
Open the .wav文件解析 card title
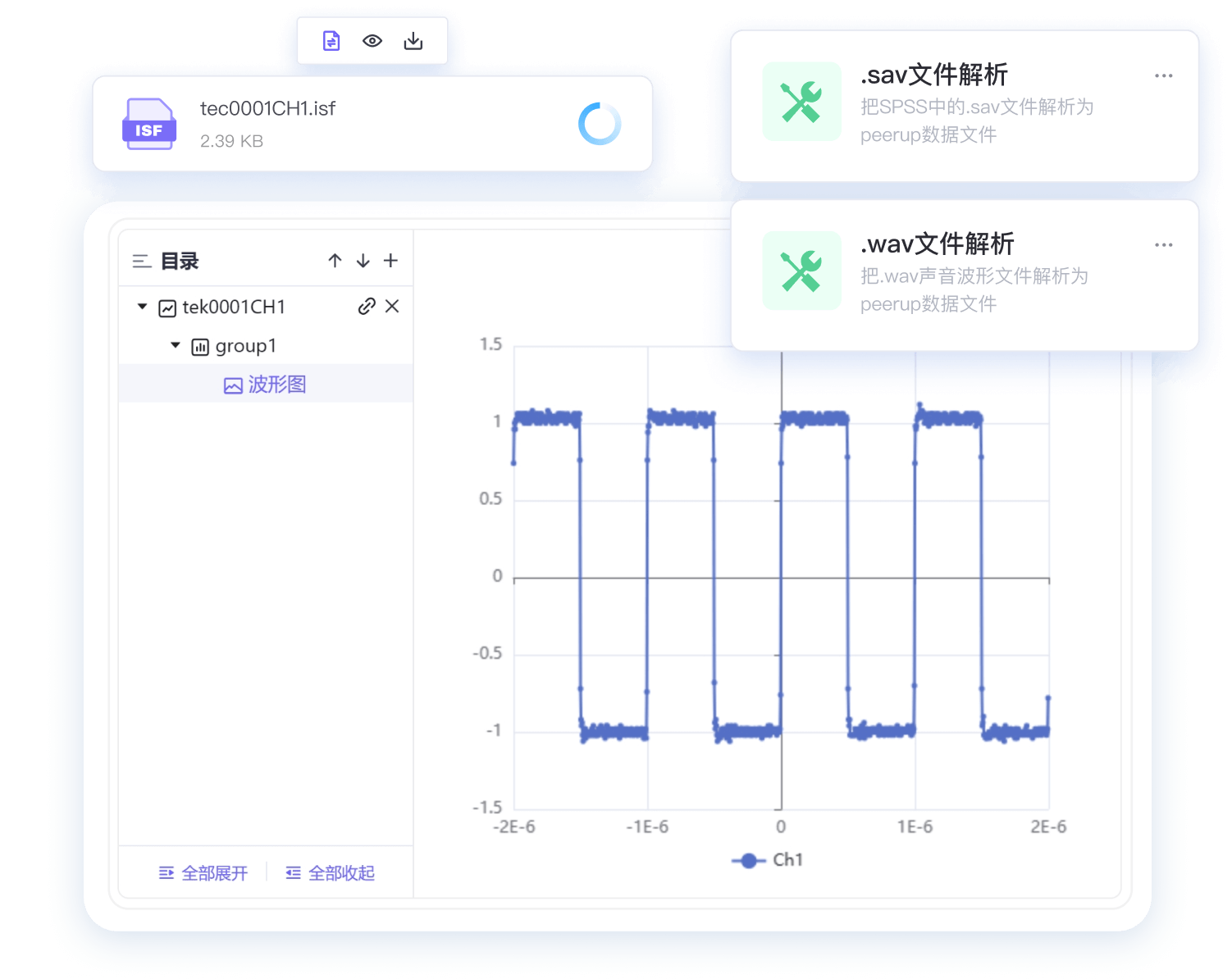click(938, 244)
